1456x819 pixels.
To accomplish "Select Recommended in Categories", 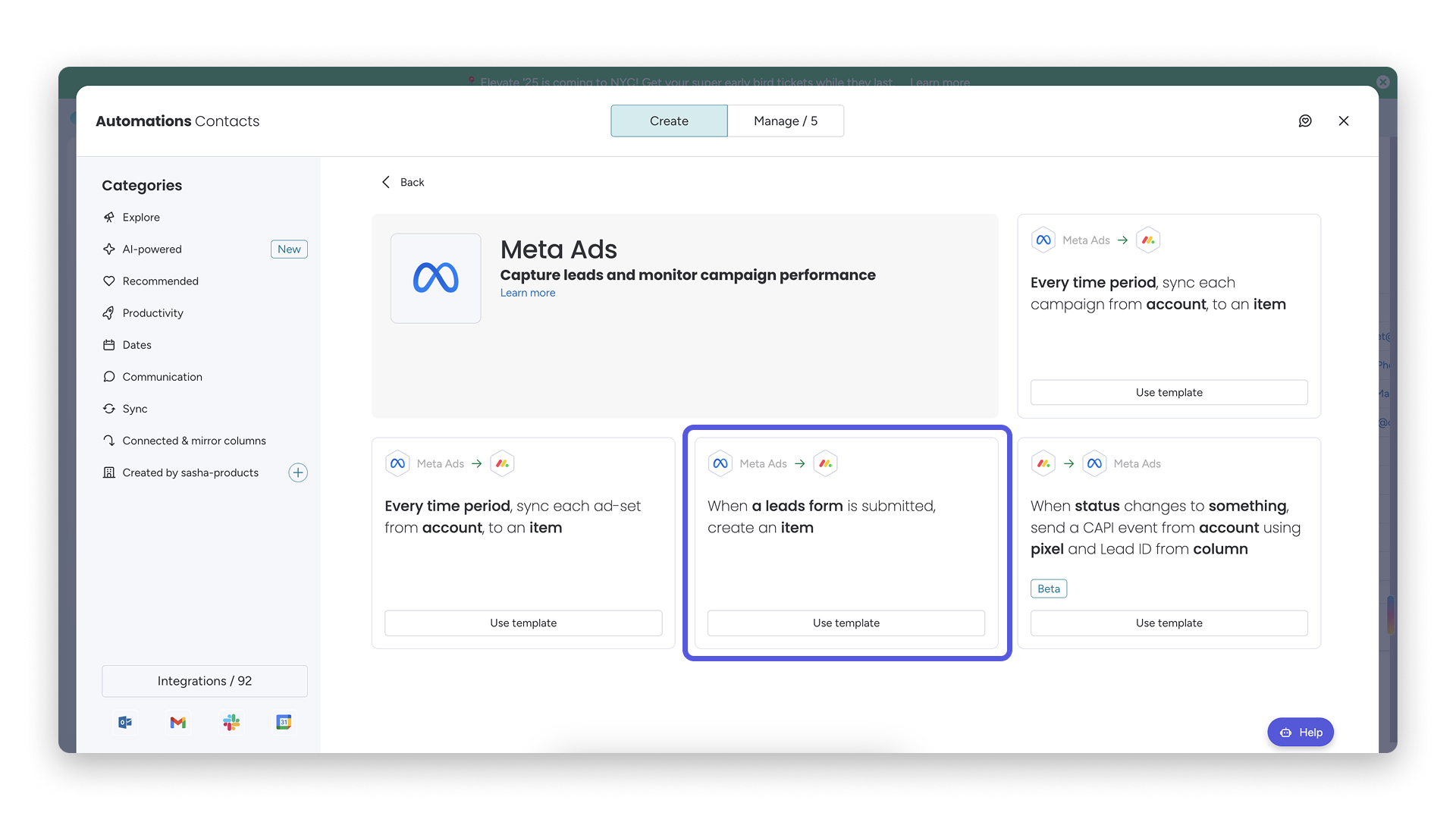I will (160, 281).
